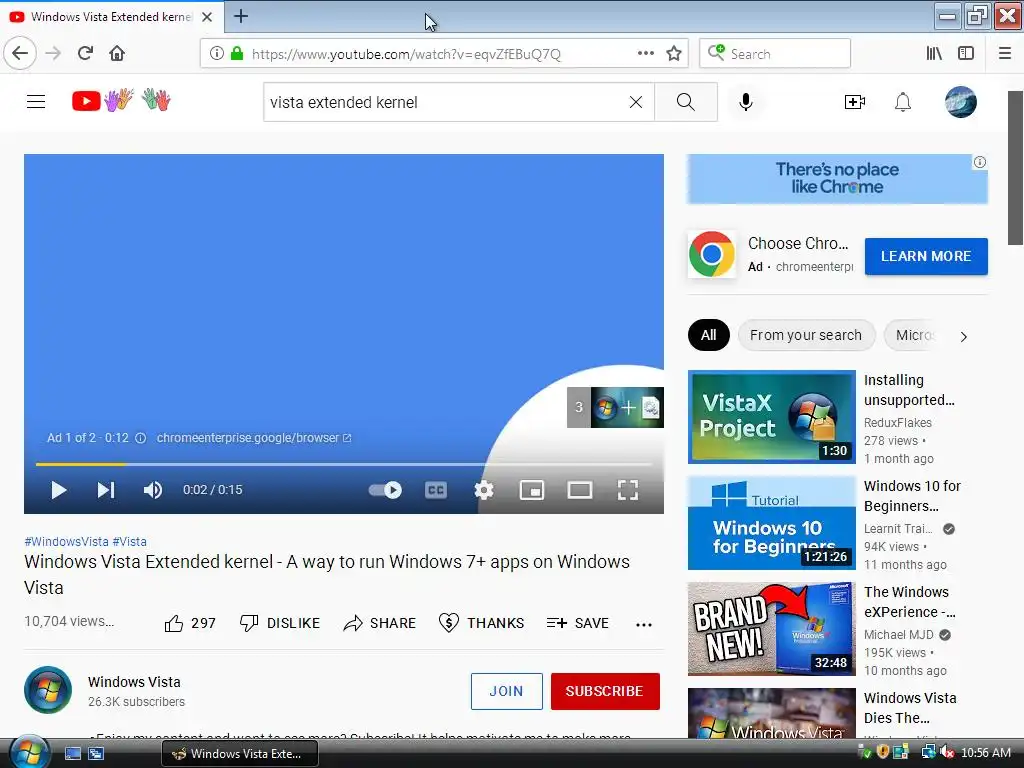The image size is (1024, 768).
Task: Switch to miniplayer
Action: click(x=532, y=490)
